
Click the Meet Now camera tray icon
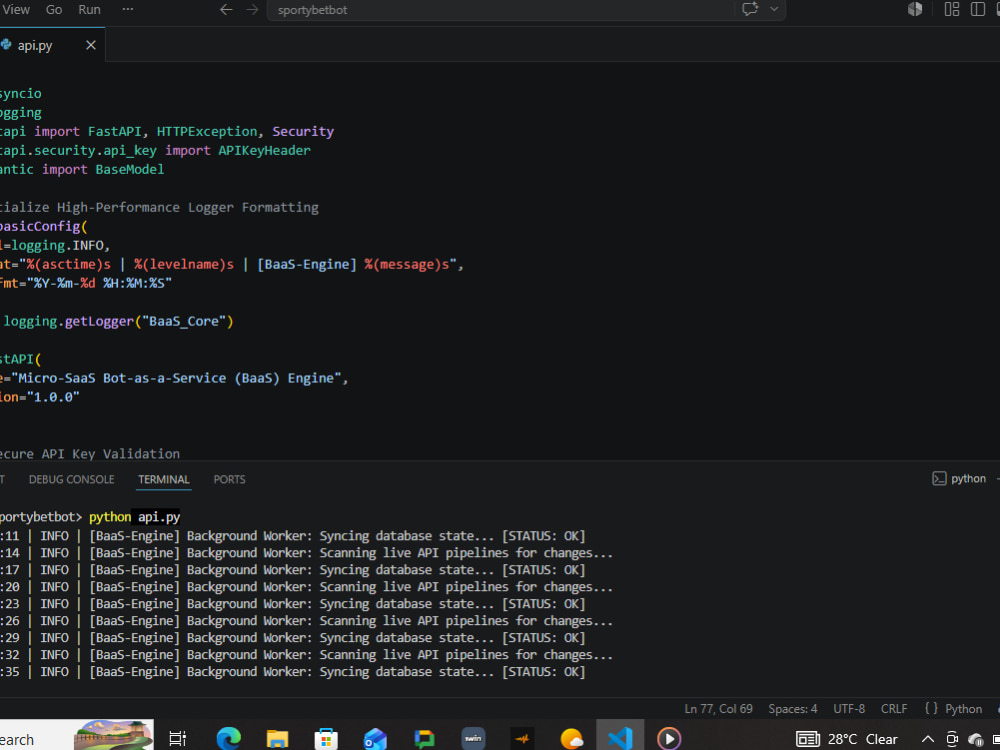952,739
